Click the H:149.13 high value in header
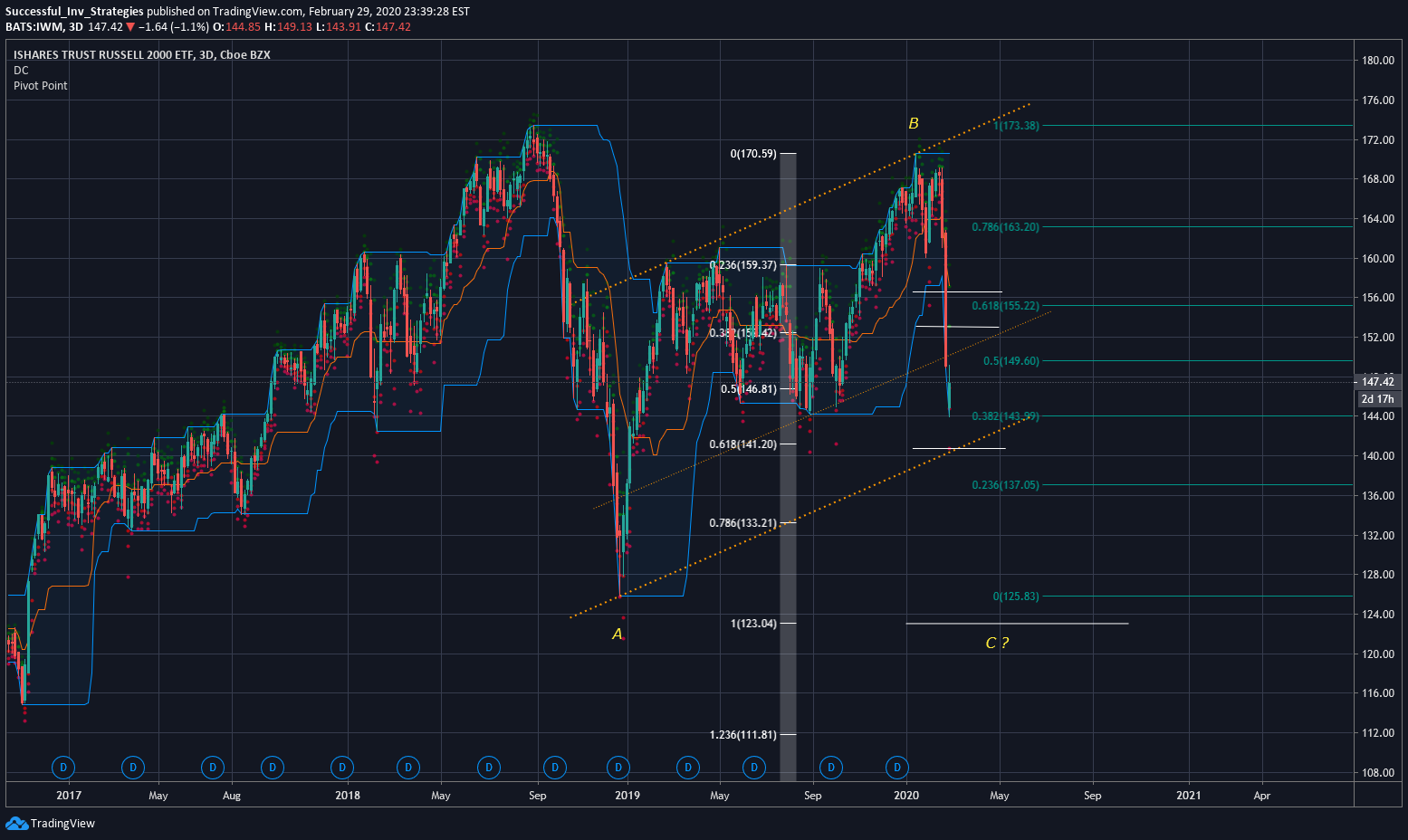 click(x=289, y=27)
